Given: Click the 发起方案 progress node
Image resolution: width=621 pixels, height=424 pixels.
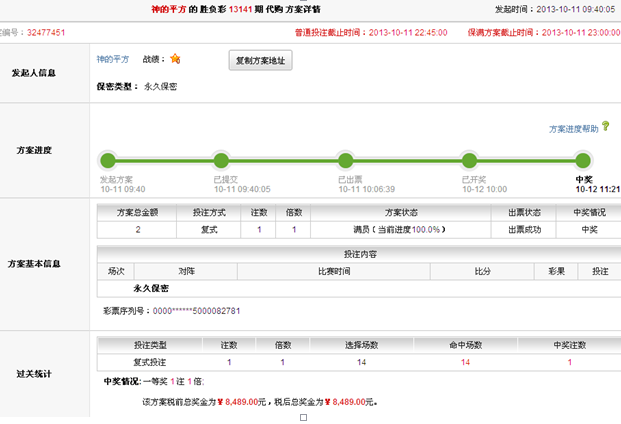Looking at the screenshot, I should tap(108, 160).
